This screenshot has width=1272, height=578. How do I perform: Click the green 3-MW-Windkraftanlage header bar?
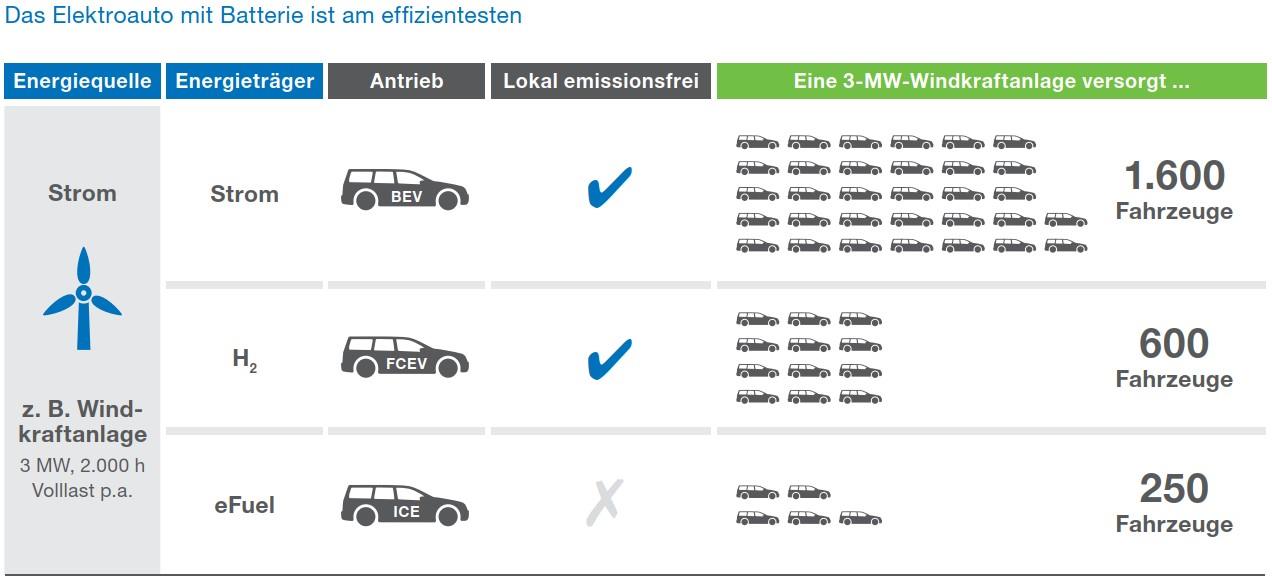tap(992, 81)
